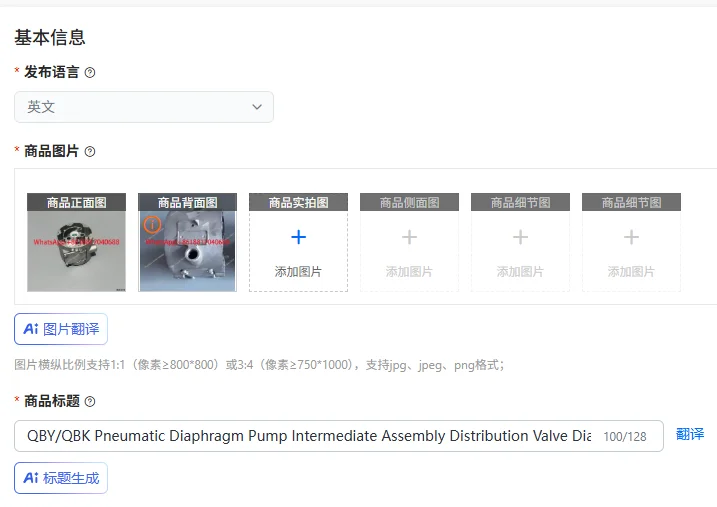The image size is (717, 507).
Task: Click the 商品侧面图 slot header label
Action: click(409, 202)
